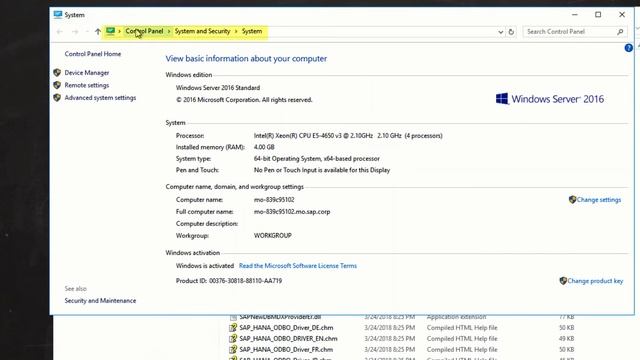
Task: Select SAP_HANA_ODBO_DRIVER_EN.chm in background window
Action: click(288, 338)
